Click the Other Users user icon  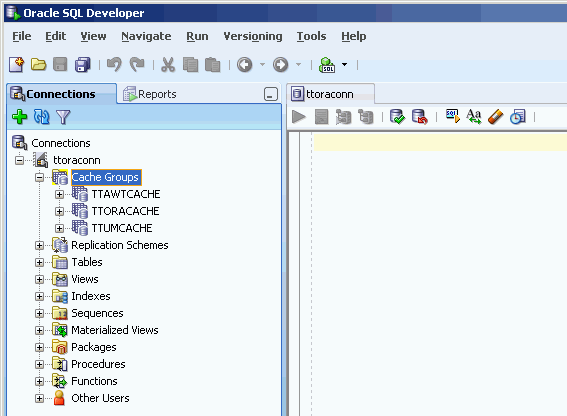[59, 398]
